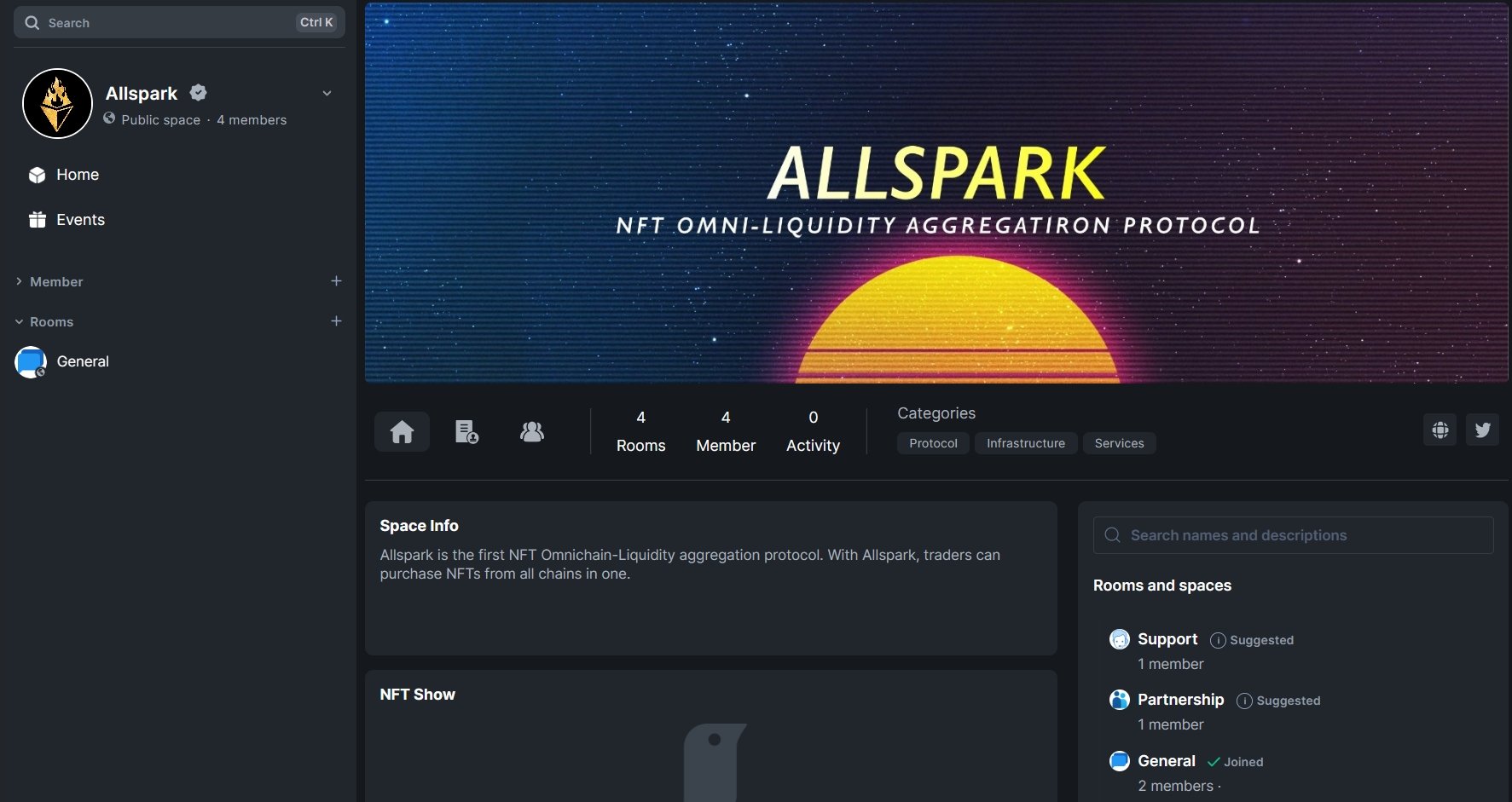Screen dimensions: 1512x802
Task: Click the Allspark space avatar
Action: [56, 103]
